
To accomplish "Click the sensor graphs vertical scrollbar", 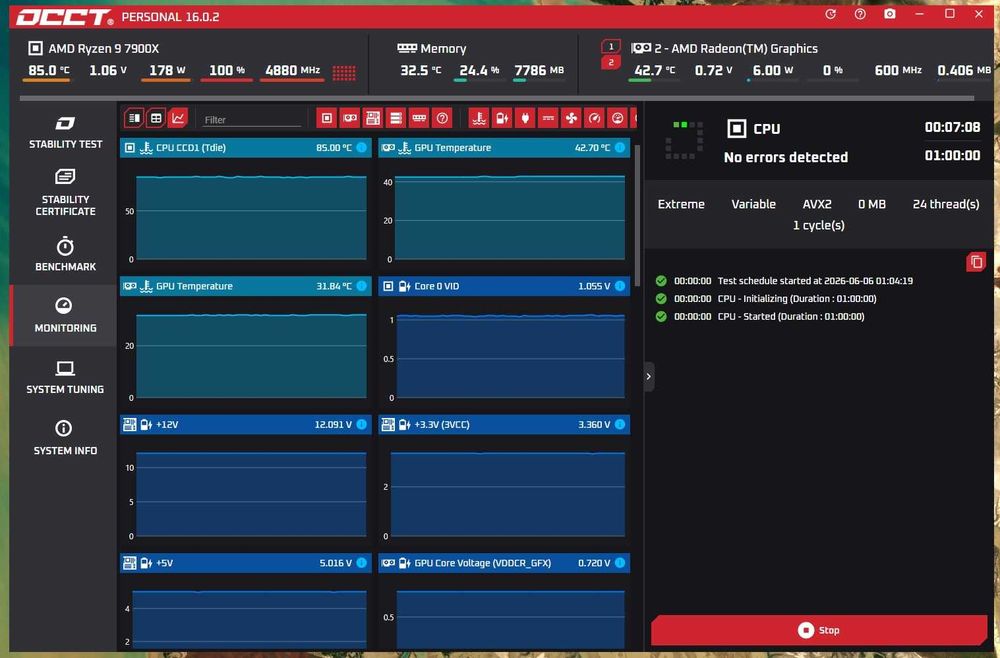I will click(x=636, y=217).
